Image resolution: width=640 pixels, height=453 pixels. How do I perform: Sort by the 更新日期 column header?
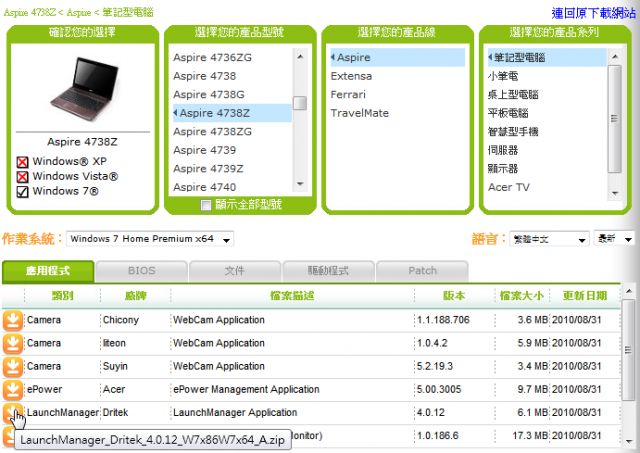pos(585,295)
